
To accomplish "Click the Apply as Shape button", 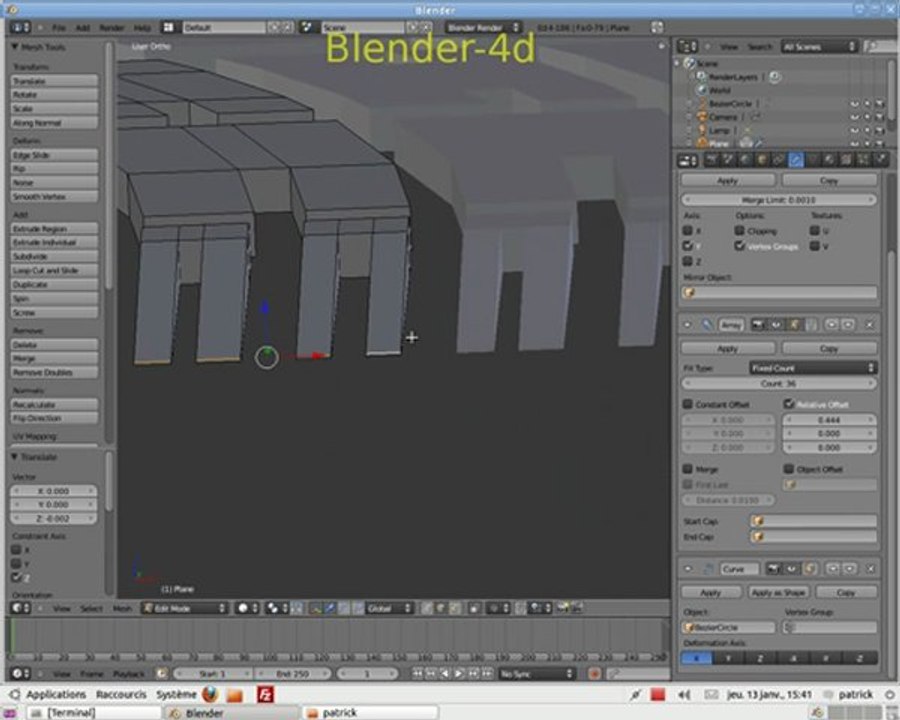I will coord(778,592).
